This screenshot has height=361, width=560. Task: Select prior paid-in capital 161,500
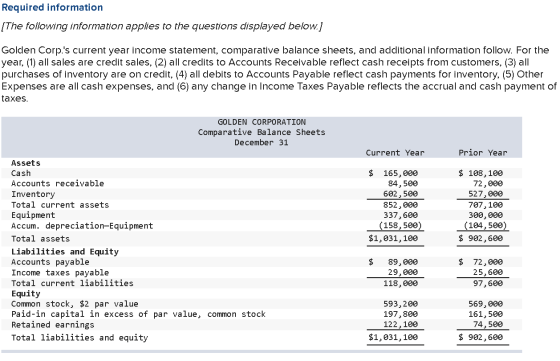tap(486, 314)
